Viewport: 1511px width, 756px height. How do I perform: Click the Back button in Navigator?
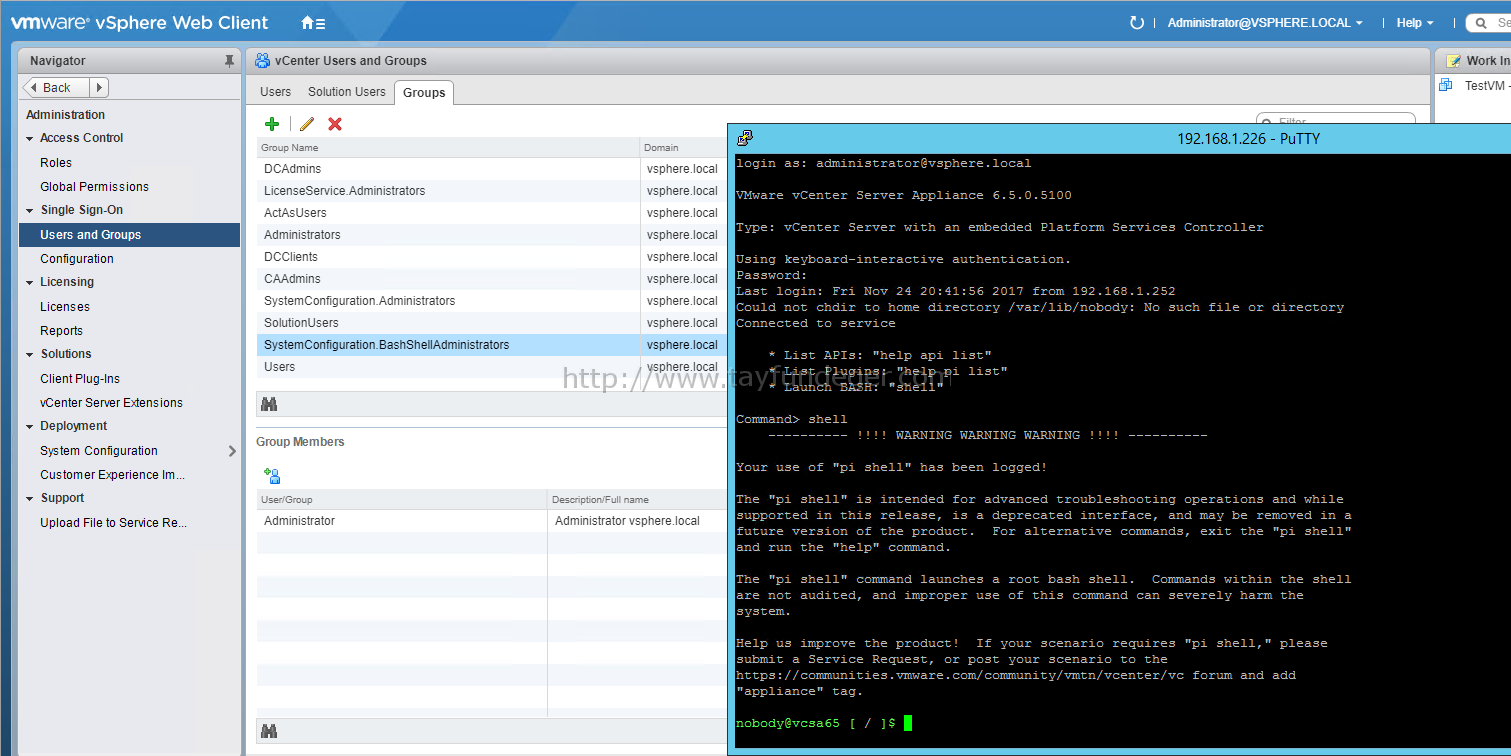pos(56,88)
